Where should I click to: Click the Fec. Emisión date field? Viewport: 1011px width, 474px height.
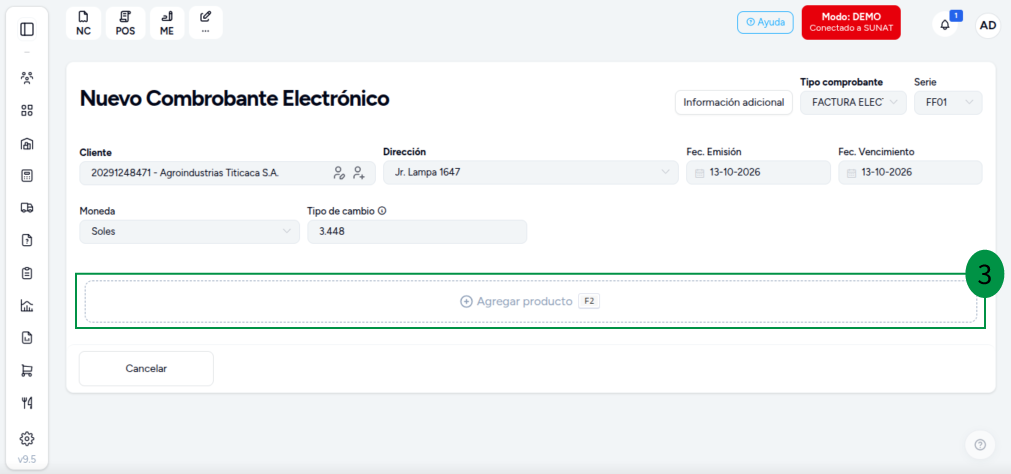coord(758,172)
